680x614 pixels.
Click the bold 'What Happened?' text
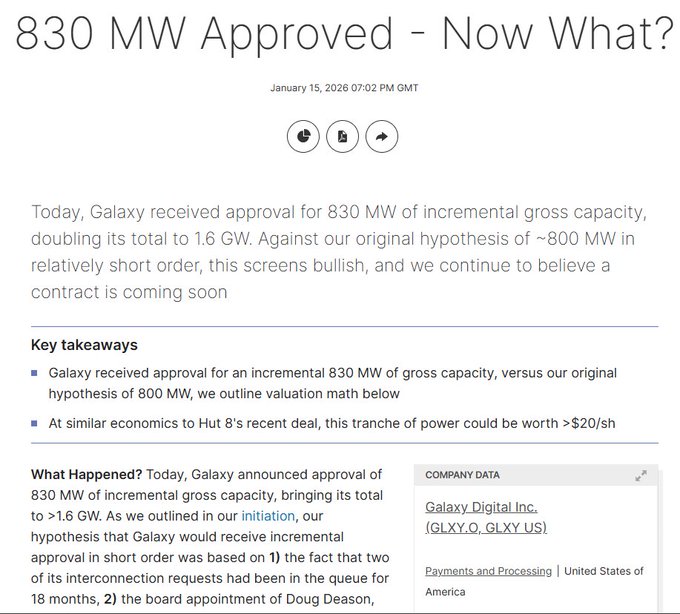coord(86,475)
